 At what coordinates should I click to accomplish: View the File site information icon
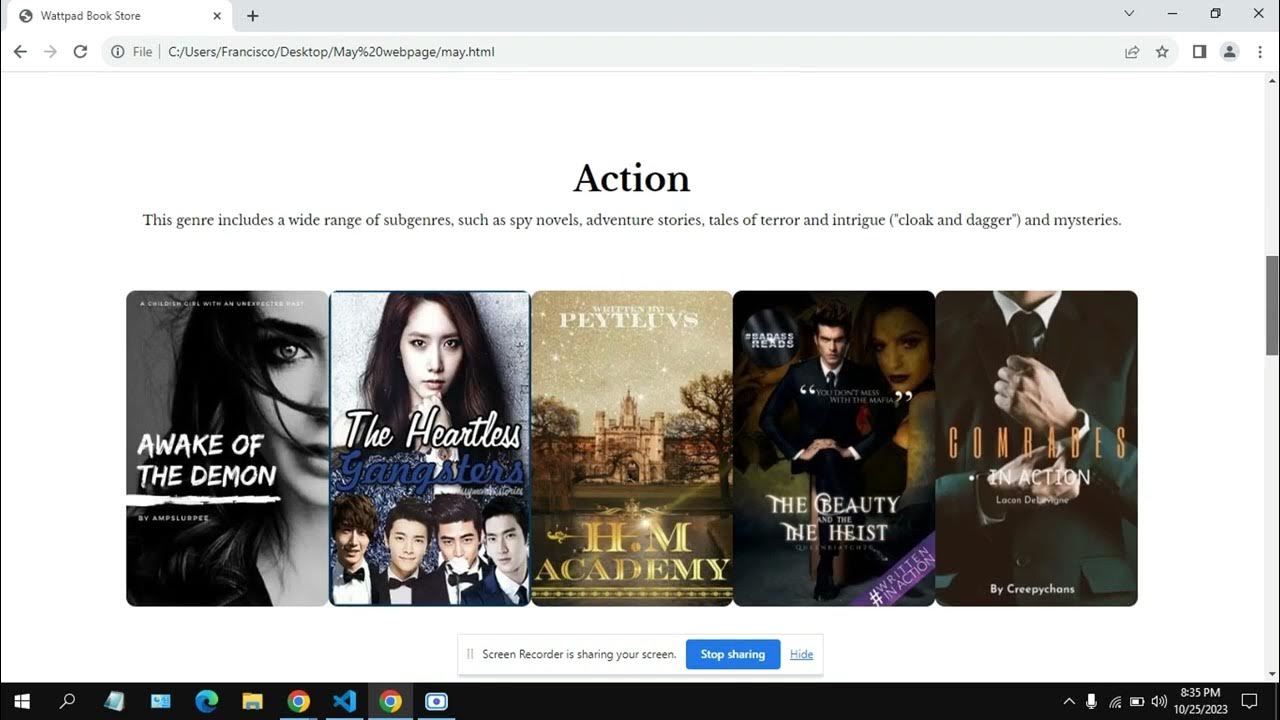(x=132, y=52)
